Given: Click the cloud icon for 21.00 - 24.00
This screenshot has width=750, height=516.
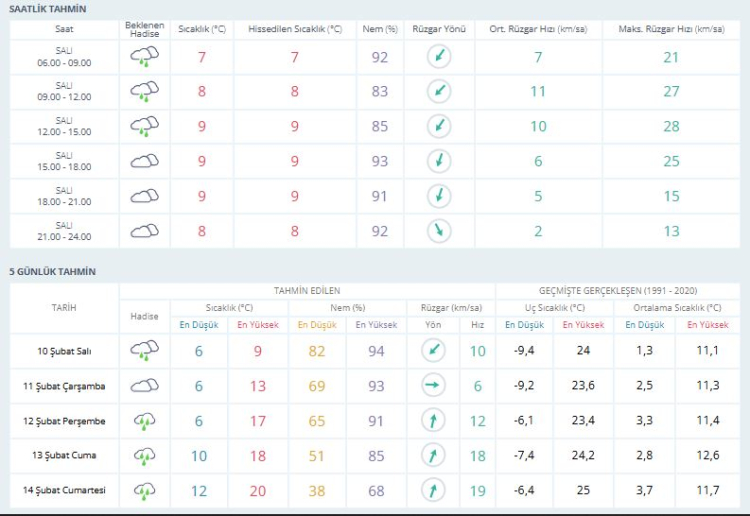Looking at the screenshot, I should pos(145,231).
